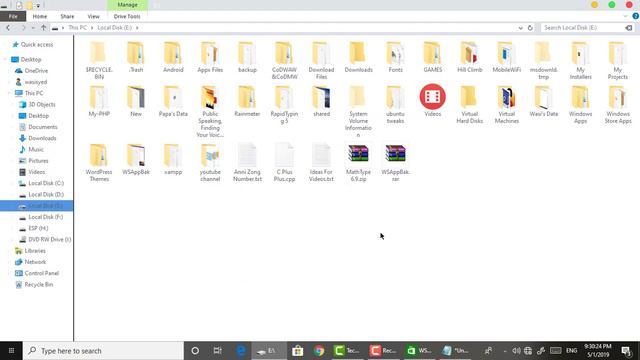Open the Android folder
Image resolution: width=640 pixels, height=360 pixels.
[173, 58]
